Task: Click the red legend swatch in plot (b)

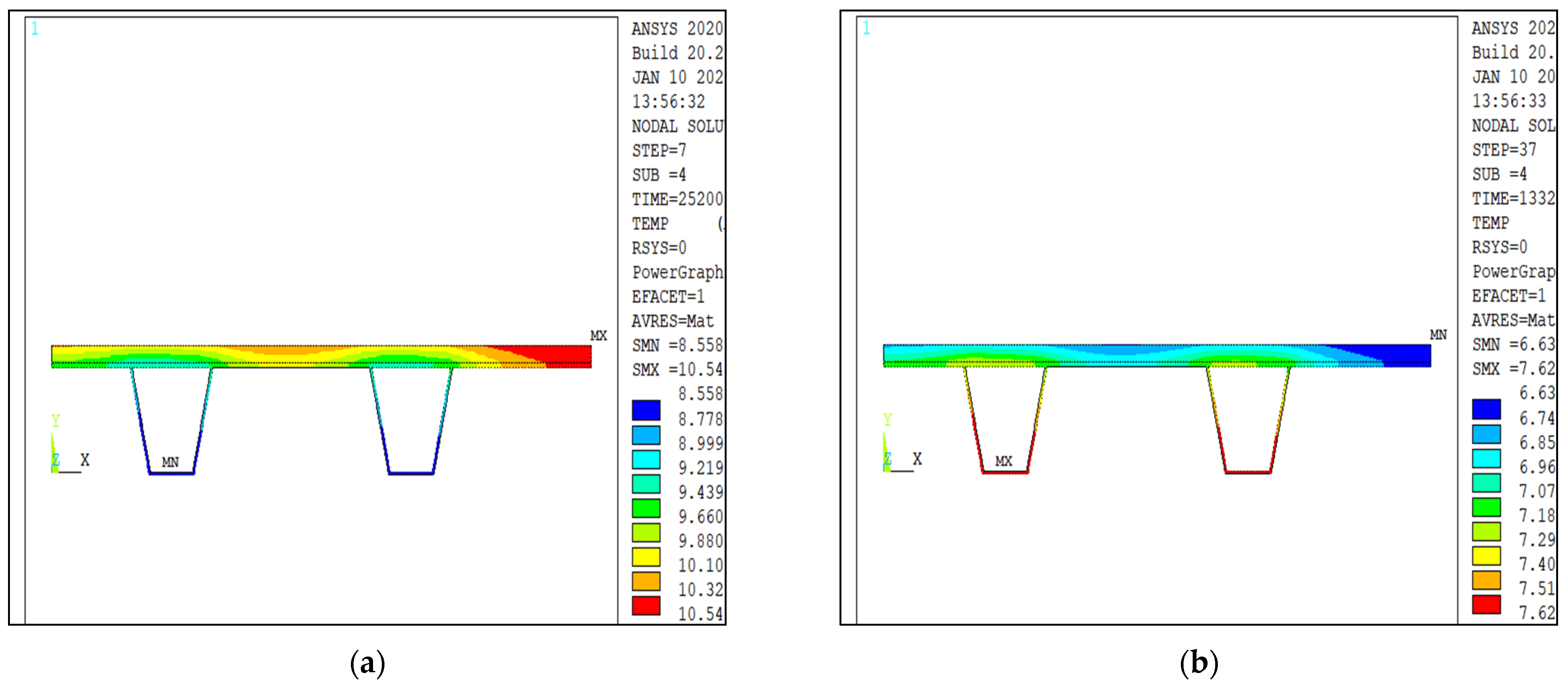Action: point(1486,604)
